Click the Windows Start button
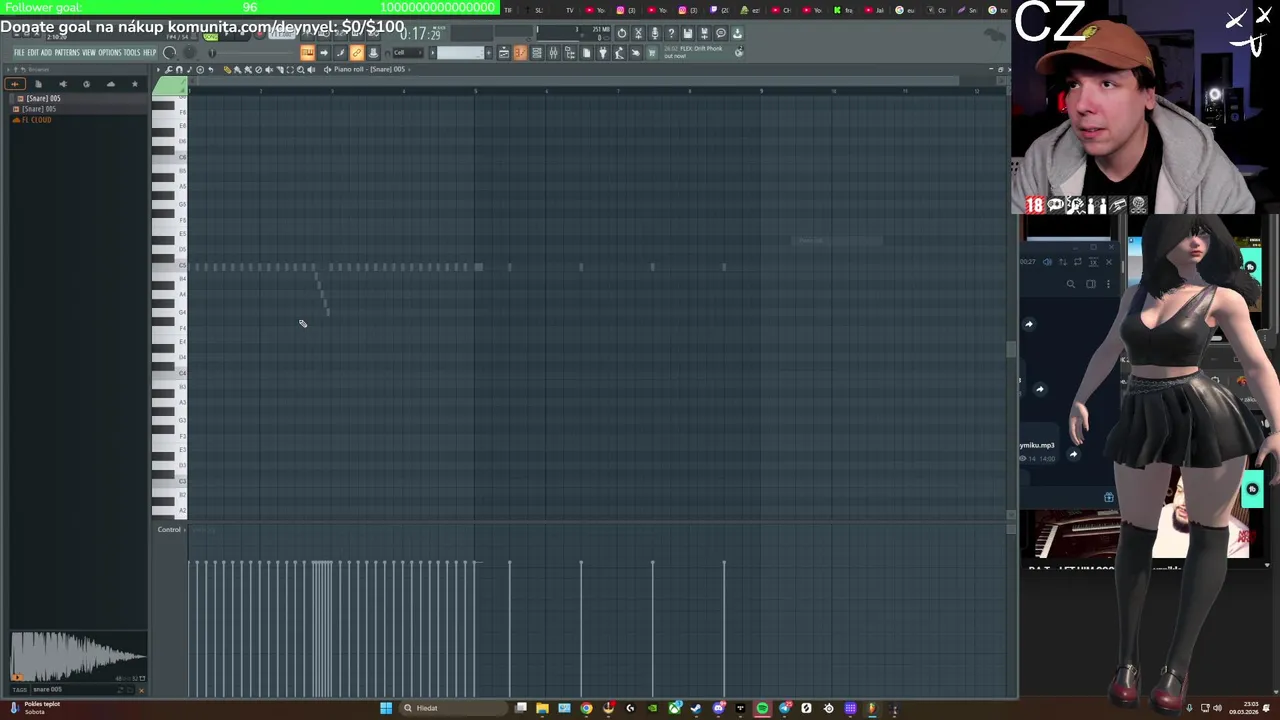The width and height of the screenshot is (1280, 720). 386,708
